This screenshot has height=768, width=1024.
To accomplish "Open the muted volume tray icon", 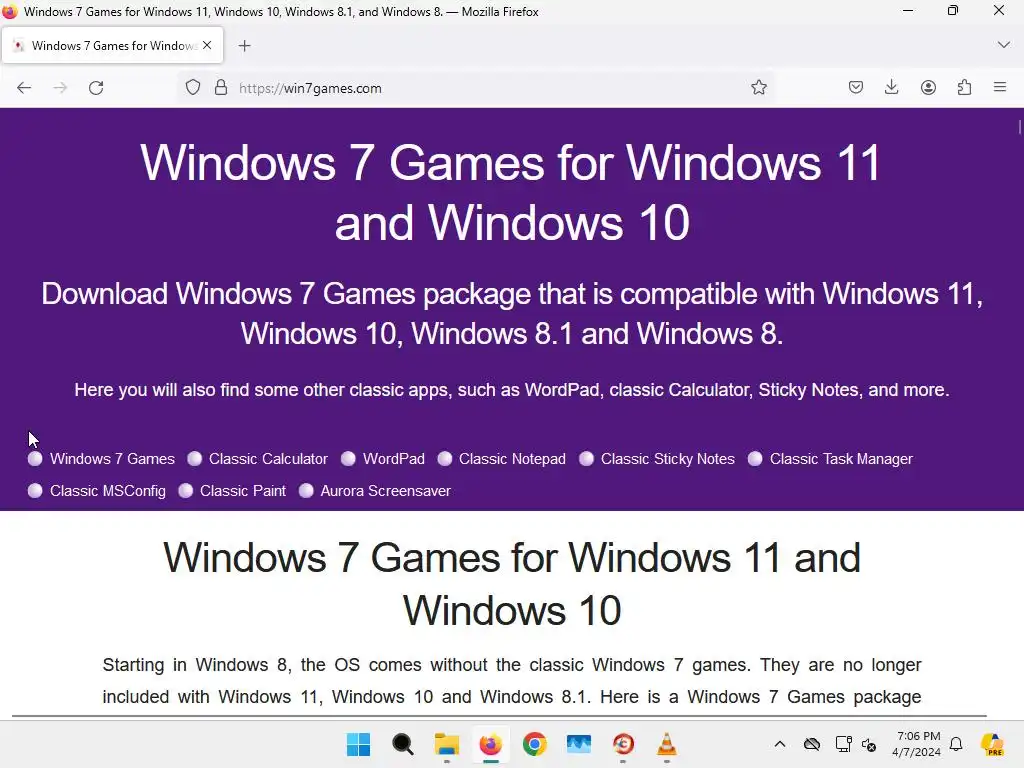I will [869, 744].
